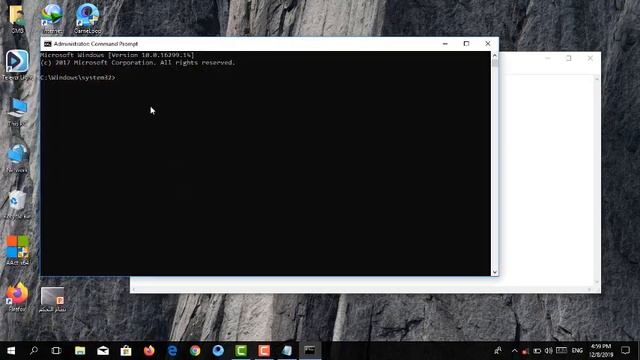Open the Mail app on the taskbar
Screen dimensions: 640x360
pyautogui.click(x=103, y=350)
